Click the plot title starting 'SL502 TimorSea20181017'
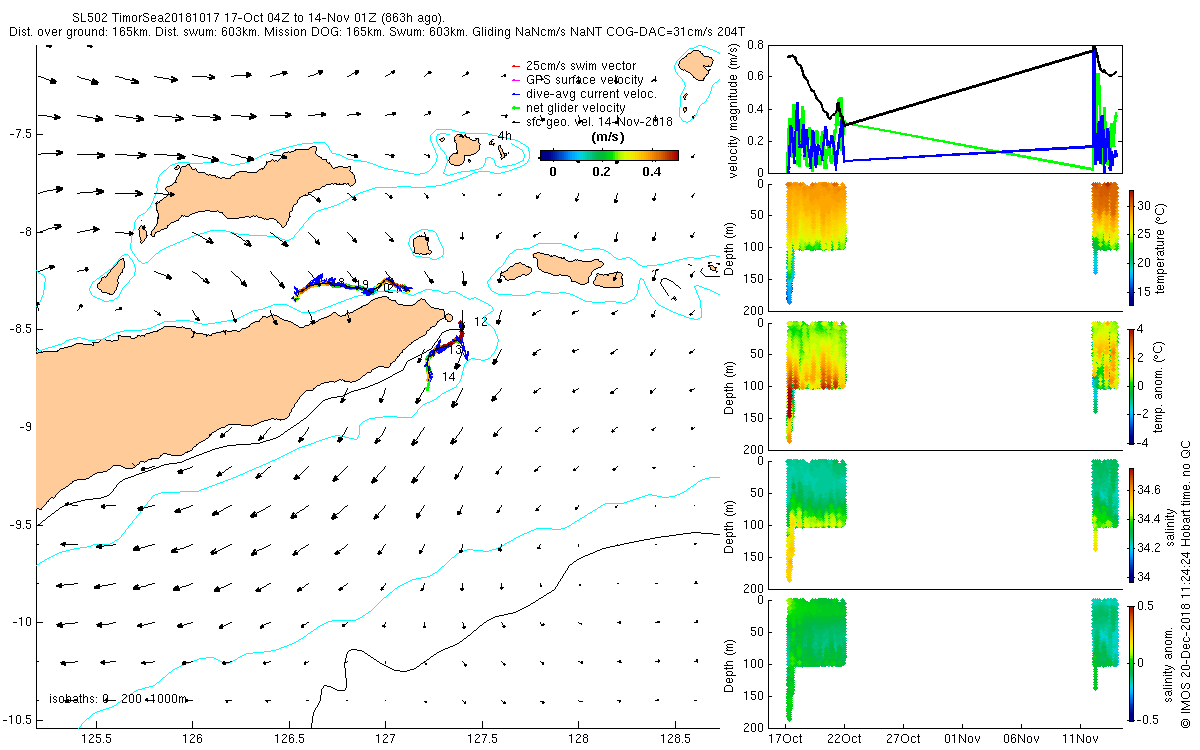Image resolution: width=1200 pixels, height=750 pixels. 260,18
